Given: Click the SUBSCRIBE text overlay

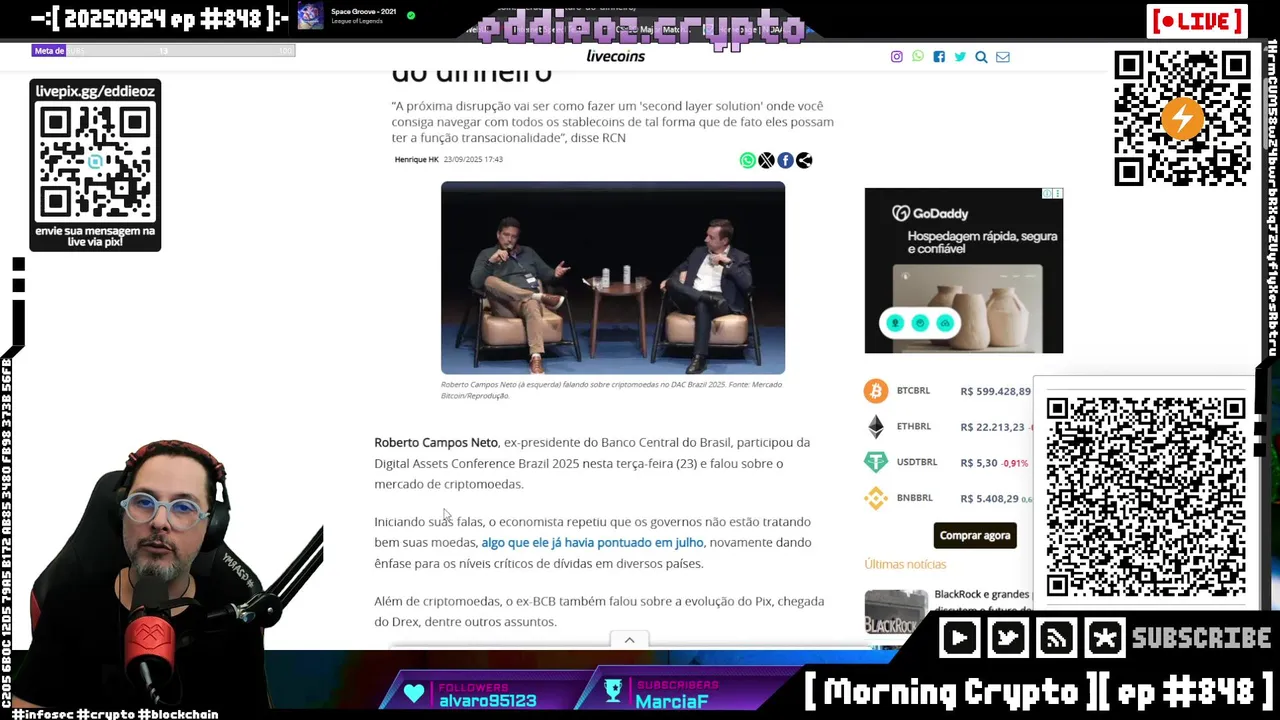Looking at the screenshot, I should coord(1201,638).
